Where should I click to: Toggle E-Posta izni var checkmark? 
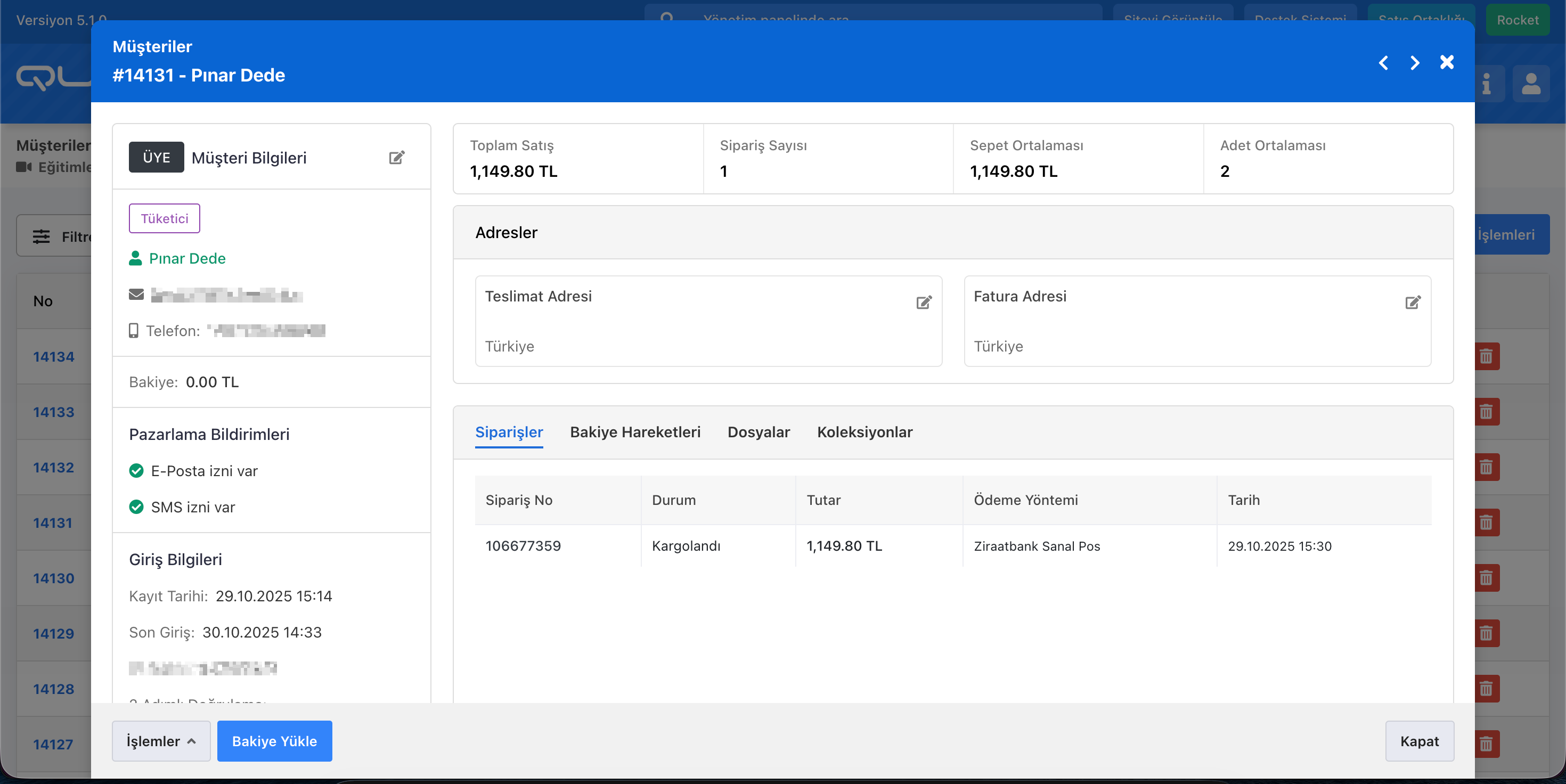pyautogui.click(x=136, y=471)
